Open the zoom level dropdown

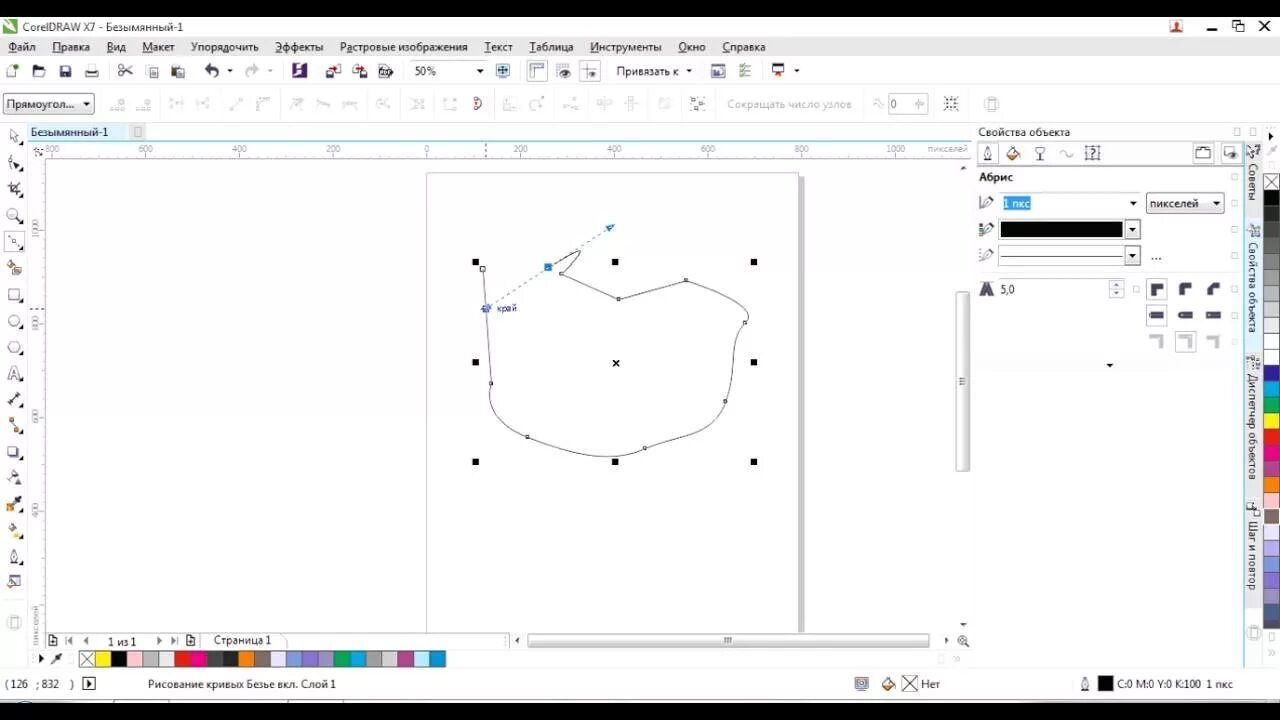coord(479,71)
